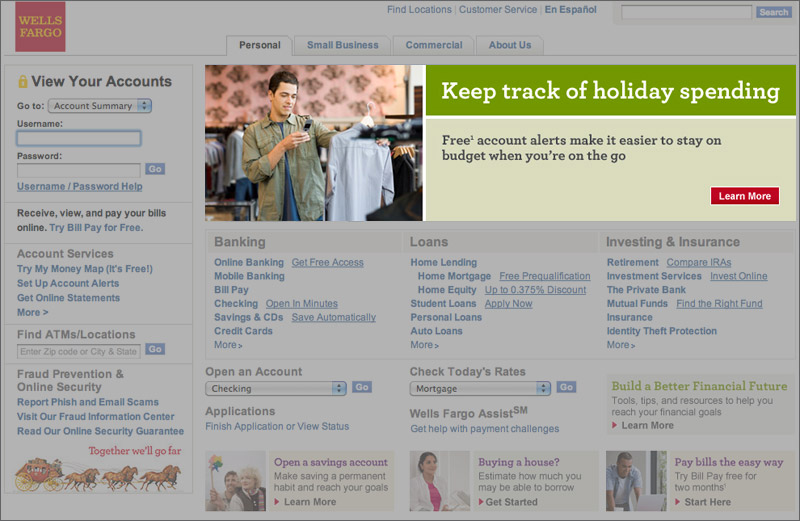Click Go beside the Open an Account dropdown
This screenshot has height=521, width=800.
362,387
